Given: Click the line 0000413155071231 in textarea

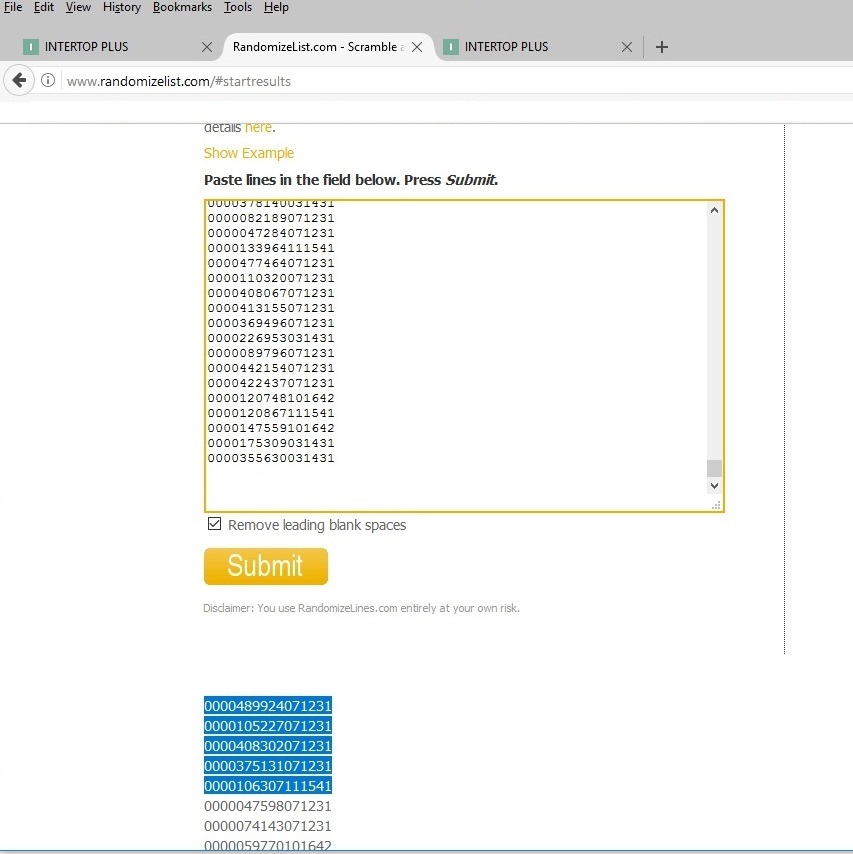Looking at the screenshot, I should pyautogui.click(x=271, y=308).
